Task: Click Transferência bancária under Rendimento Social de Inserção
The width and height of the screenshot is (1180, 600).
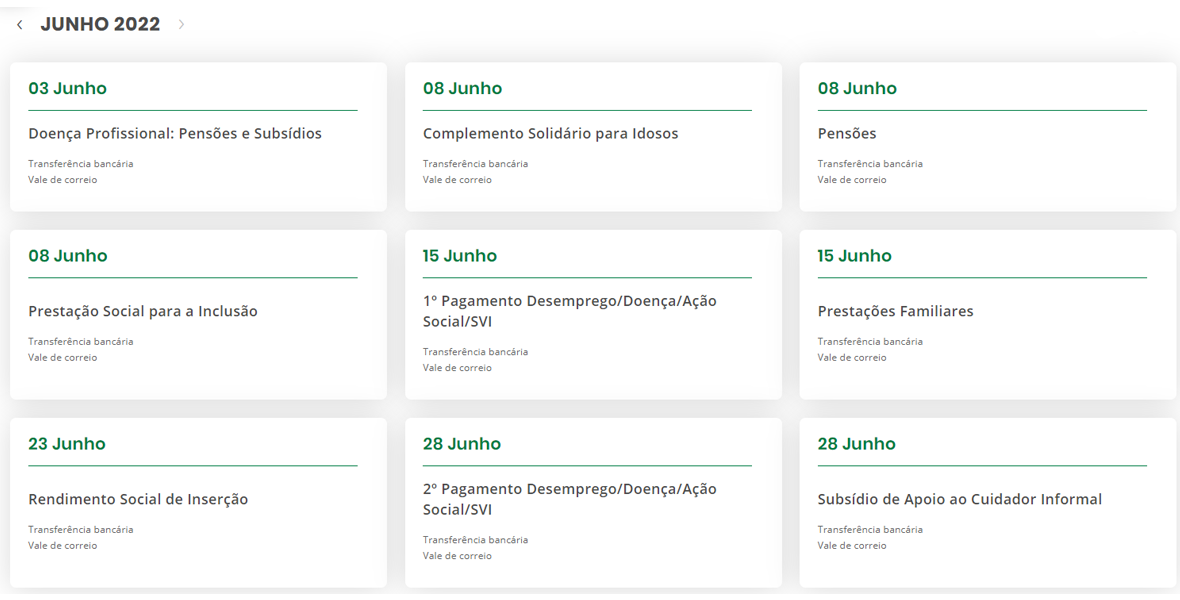Action: tap(80, 530)
